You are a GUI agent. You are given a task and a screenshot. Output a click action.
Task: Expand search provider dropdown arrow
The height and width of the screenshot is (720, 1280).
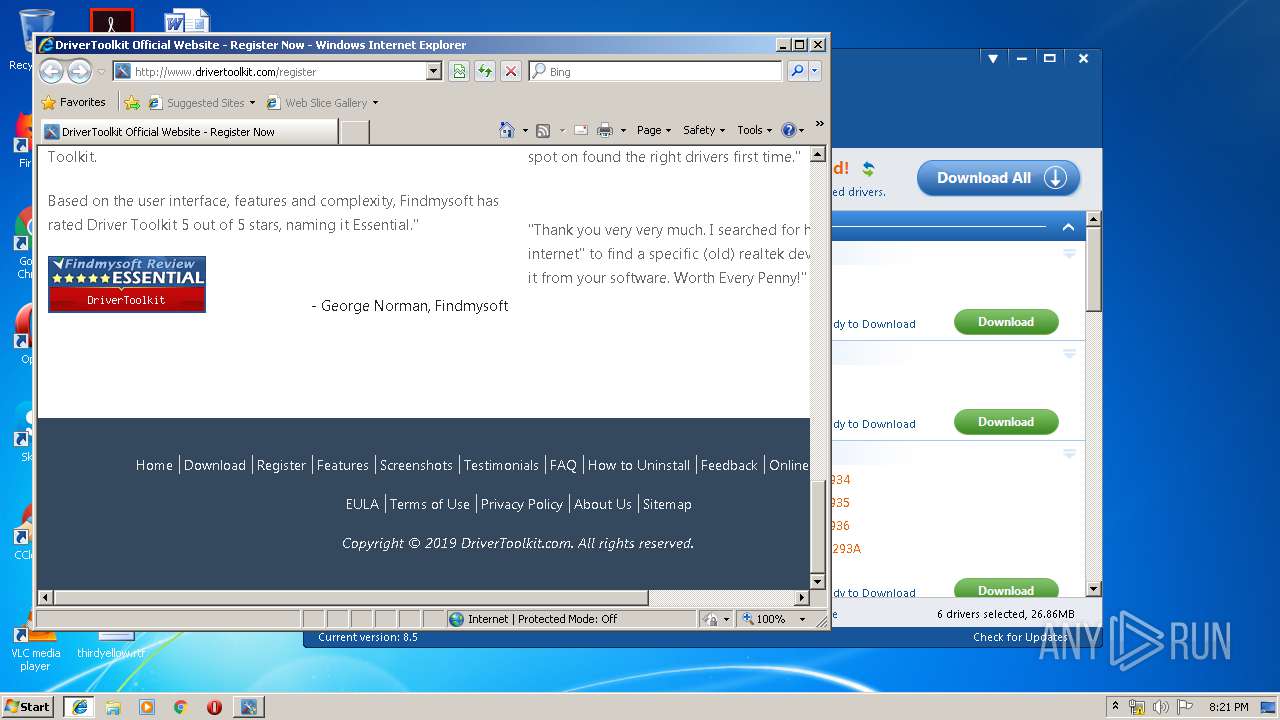[x=815, y=71]
